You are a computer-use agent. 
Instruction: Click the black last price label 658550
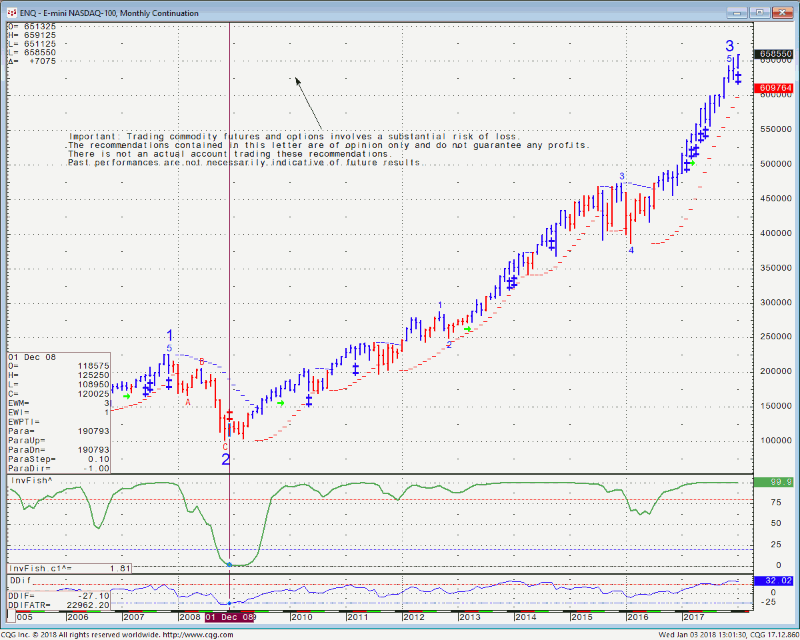774,54
